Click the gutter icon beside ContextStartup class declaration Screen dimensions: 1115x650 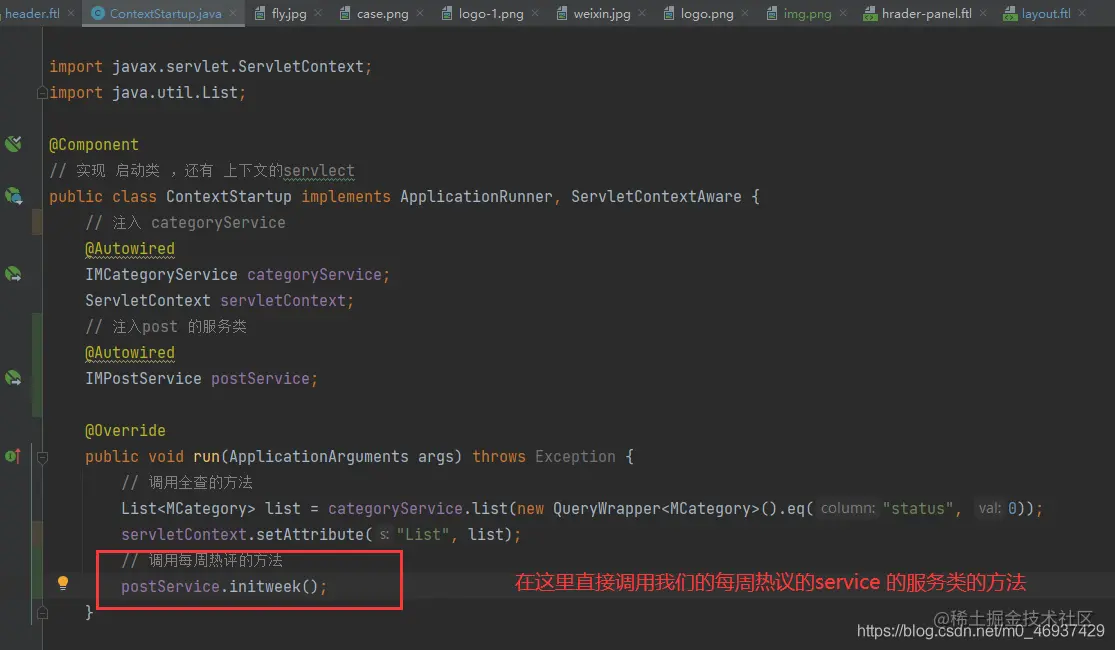tap(14, 196)
